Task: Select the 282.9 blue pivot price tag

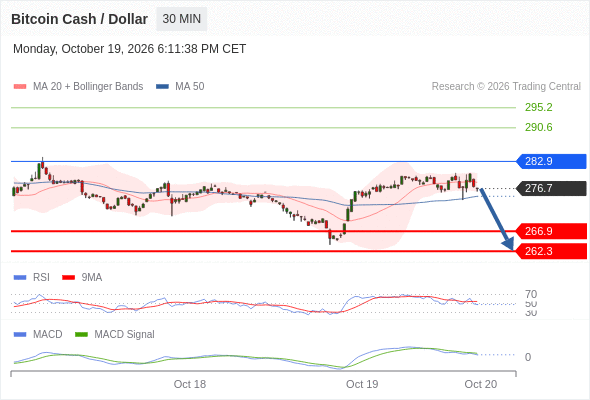Action: [x=551, y=161]
